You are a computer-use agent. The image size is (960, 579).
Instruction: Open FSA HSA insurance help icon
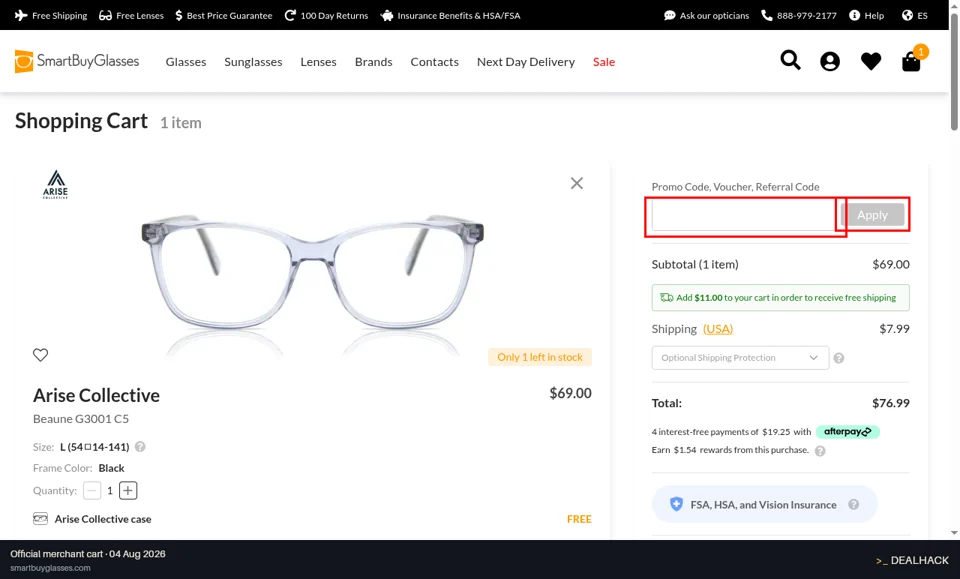point(853,504)
